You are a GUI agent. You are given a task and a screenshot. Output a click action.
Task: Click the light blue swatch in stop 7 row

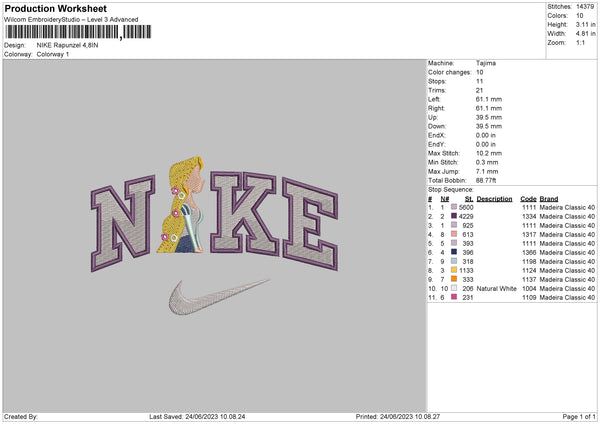[454, 261]
